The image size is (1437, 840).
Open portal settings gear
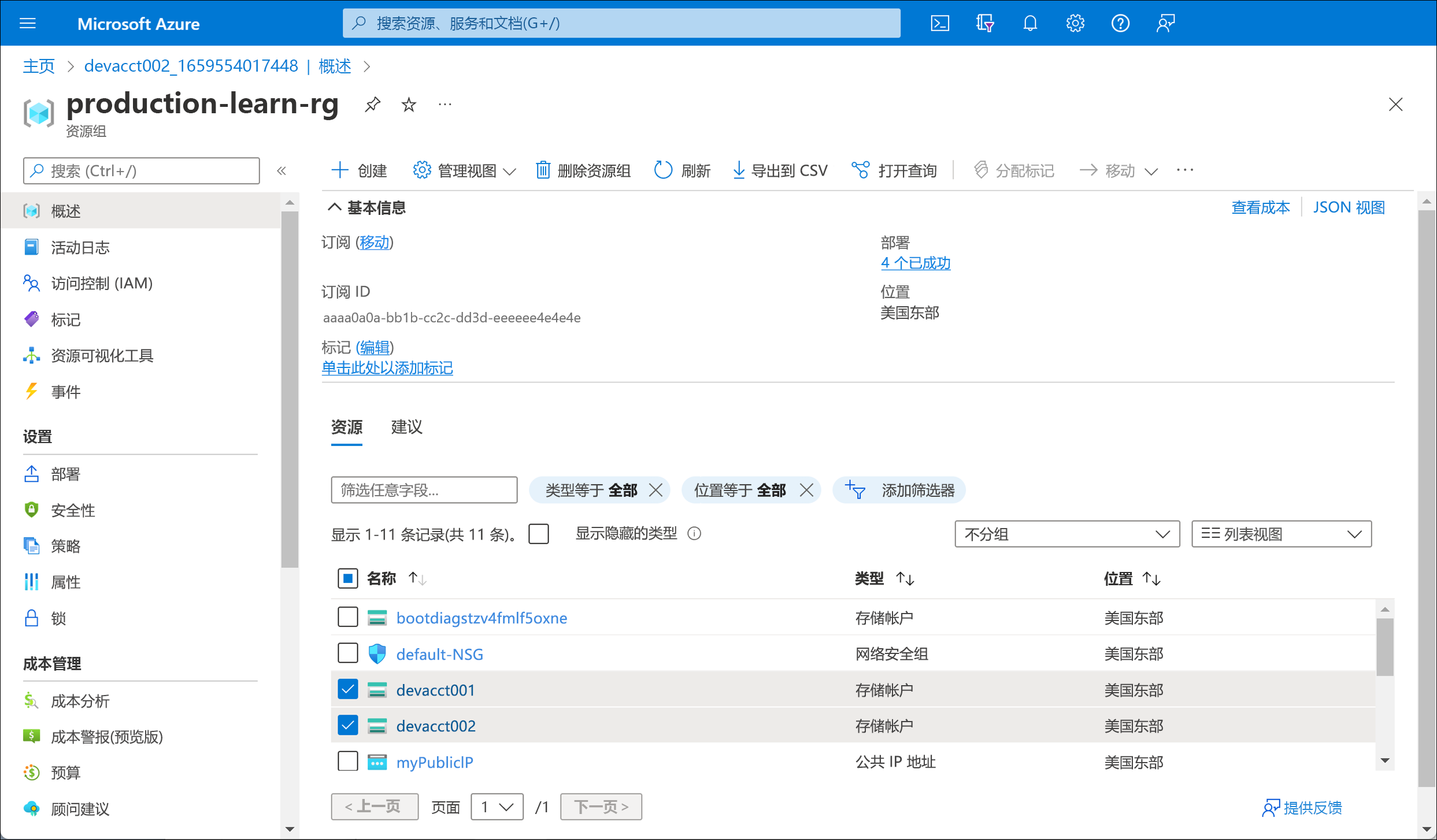click(x=1075, y=23)
